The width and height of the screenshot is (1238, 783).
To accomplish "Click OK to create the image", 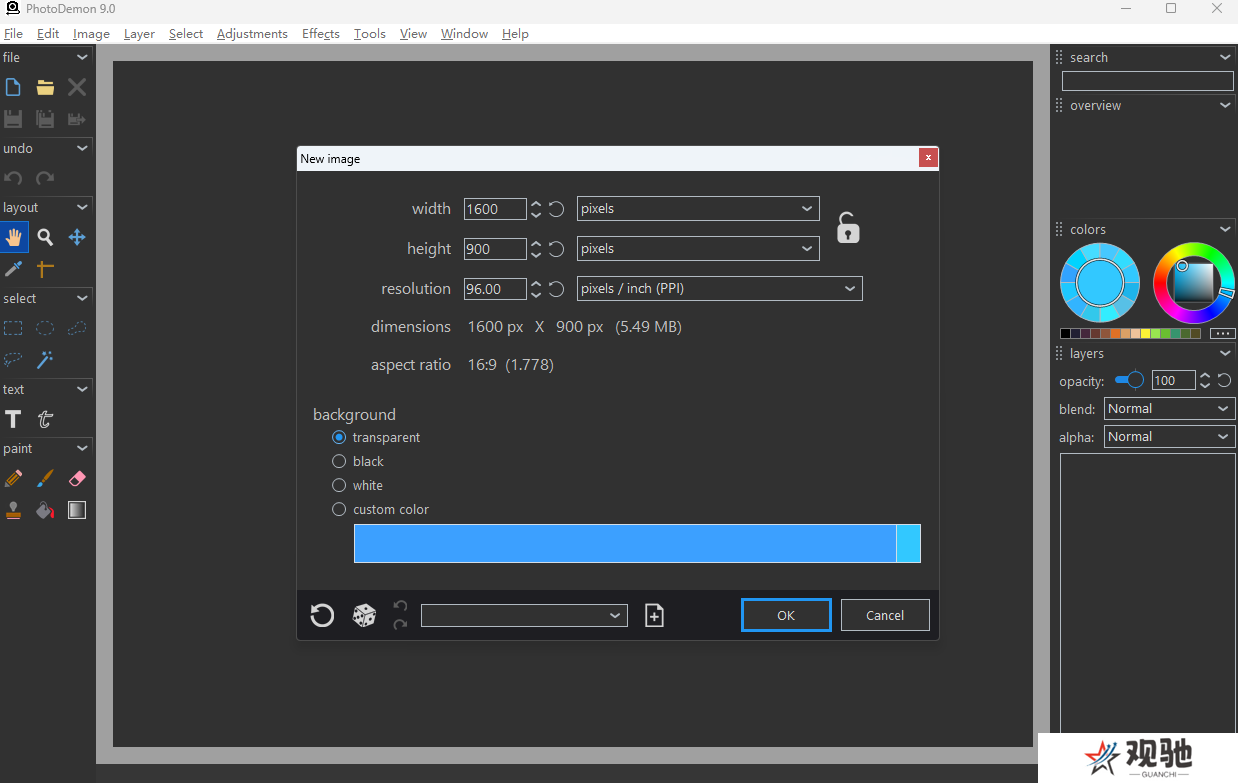I will pos(786,615).
